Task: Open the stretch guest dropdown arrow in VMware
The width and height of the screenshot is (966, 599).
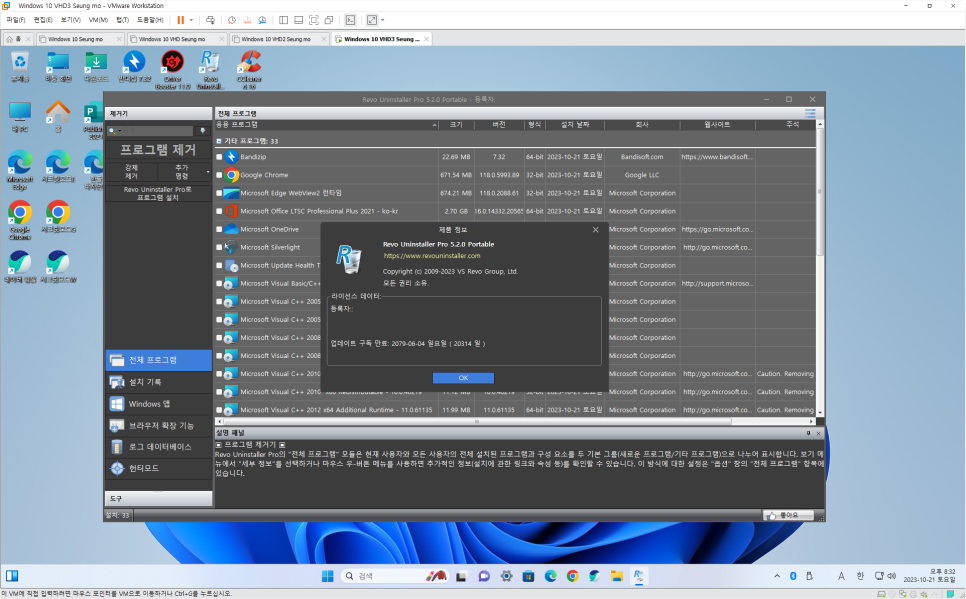Action: 383,20
